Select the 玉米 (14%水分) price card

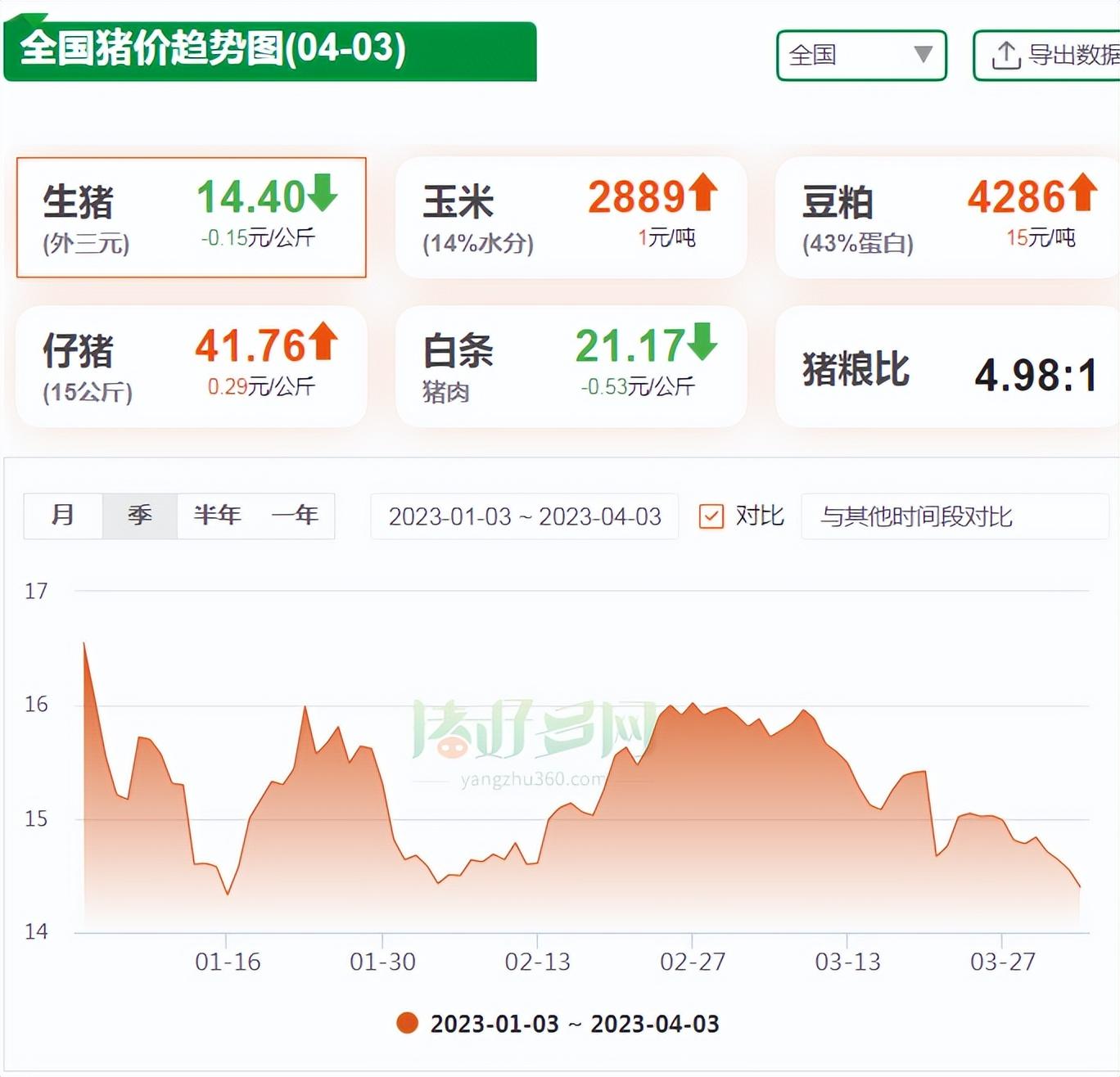pyautogui.click(x=571, y=218)
